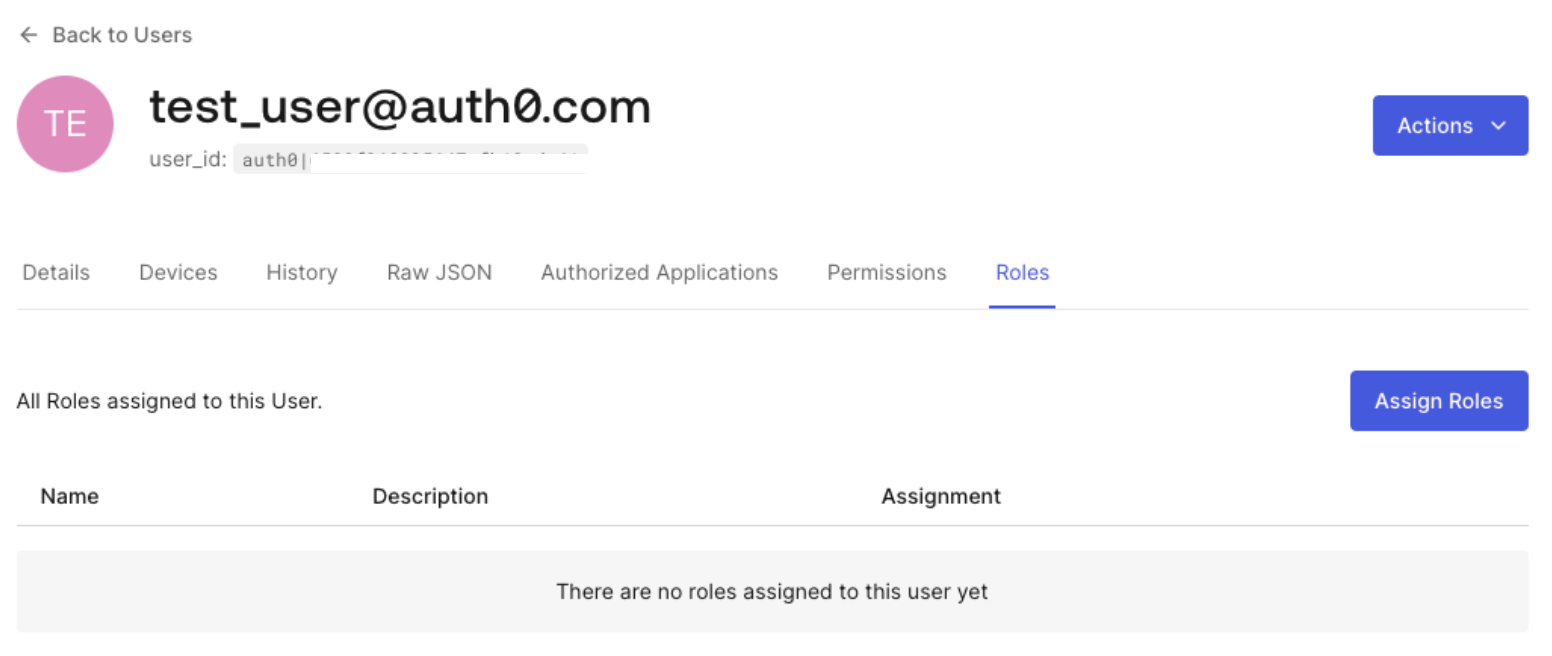This screenshot has width=1552, height=656.
Task: Open the Devices tab
Action: 177,272
